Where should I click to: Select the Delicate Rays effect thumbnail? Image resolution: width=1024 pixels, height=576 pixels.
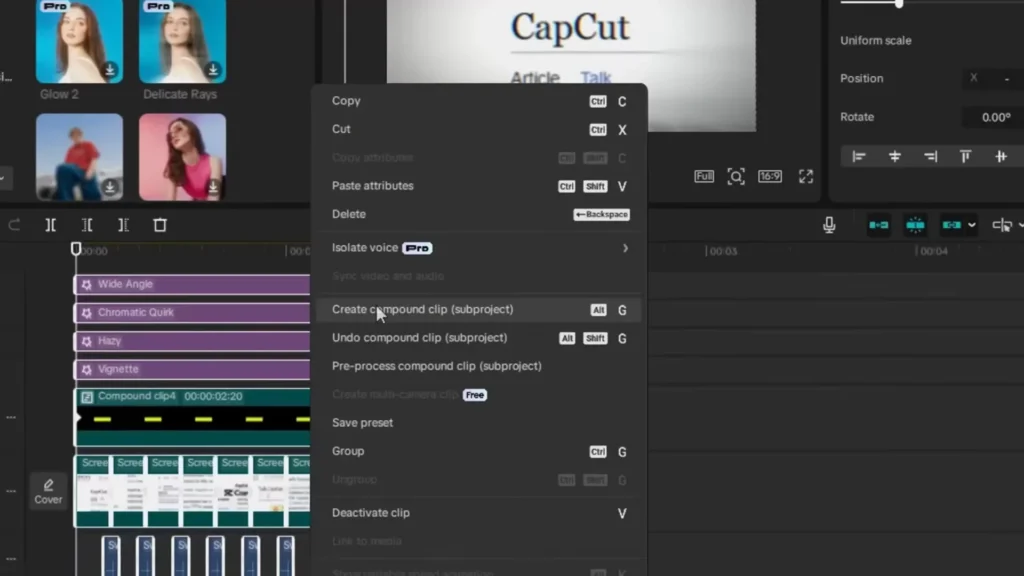pyautogui.click(x=182, y=41)
